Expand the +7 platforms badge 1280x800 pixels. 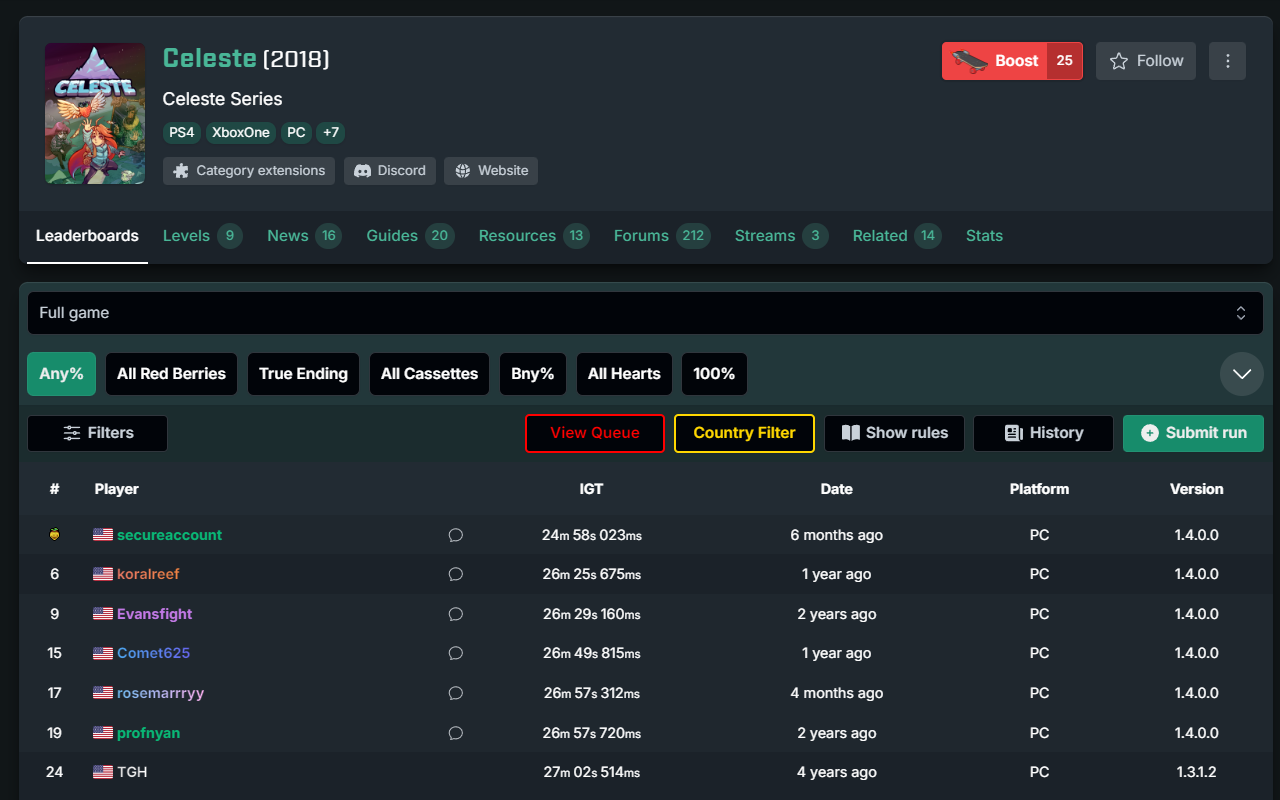point(330,133)
